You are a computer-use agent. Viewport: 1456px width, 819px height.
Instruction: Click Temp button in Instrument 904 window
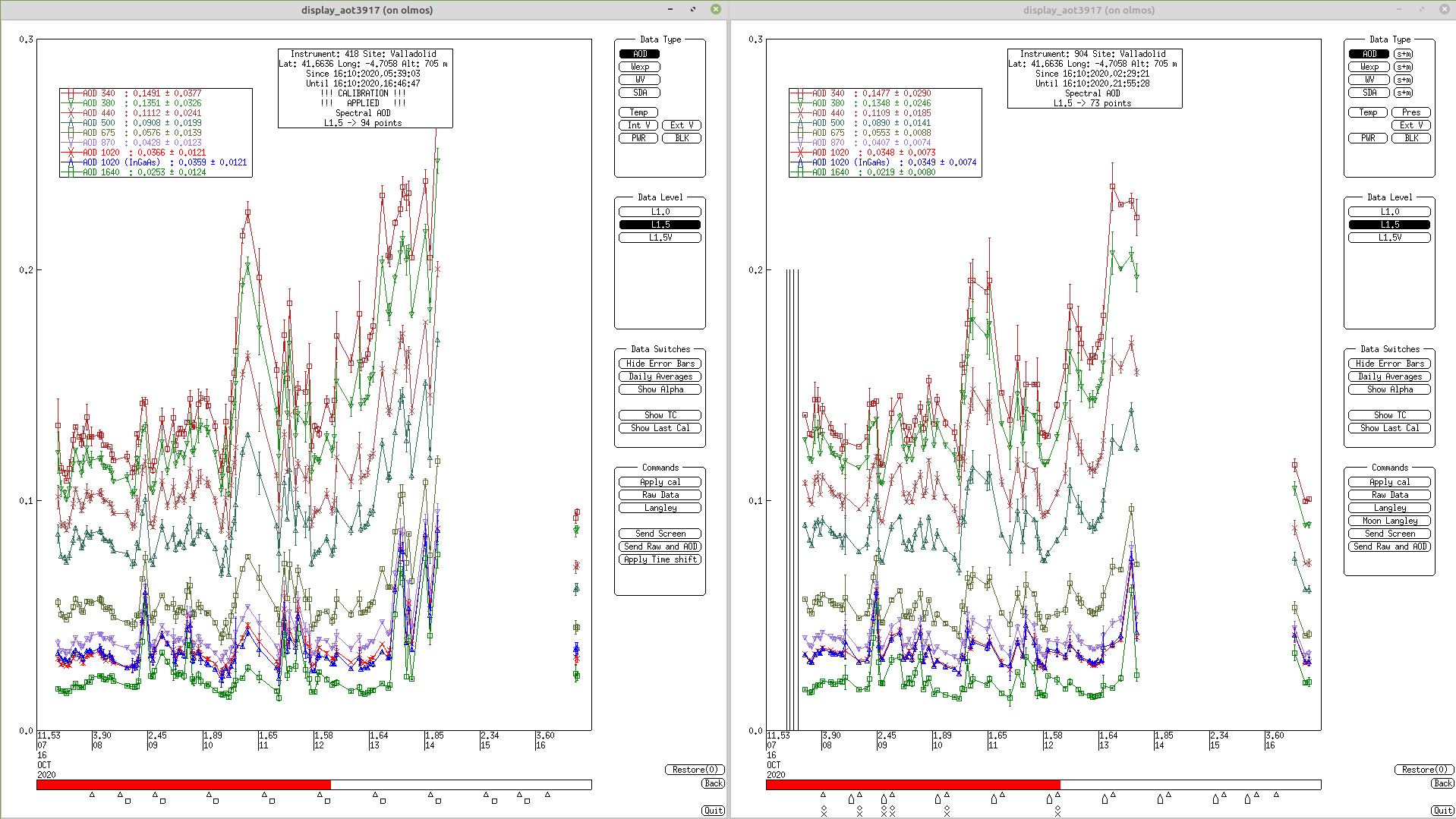click(1368, 112)
